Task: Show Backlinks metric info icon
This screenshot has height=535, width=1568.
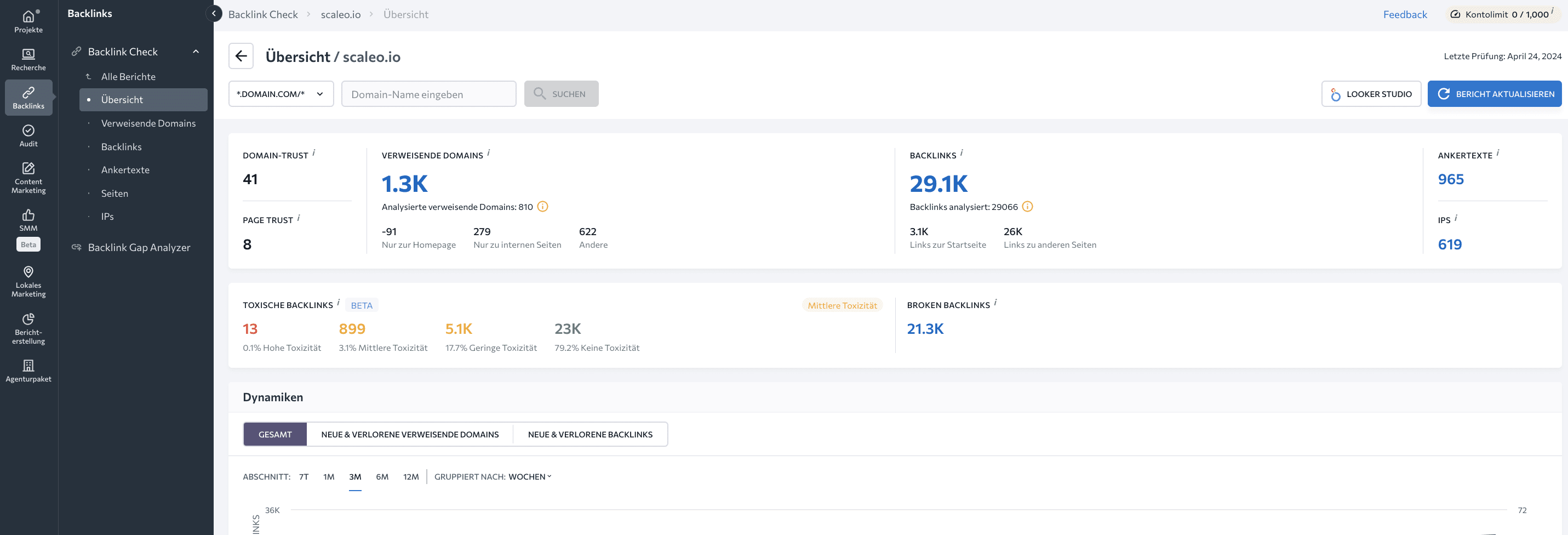Action: click(x=962, y=152)
